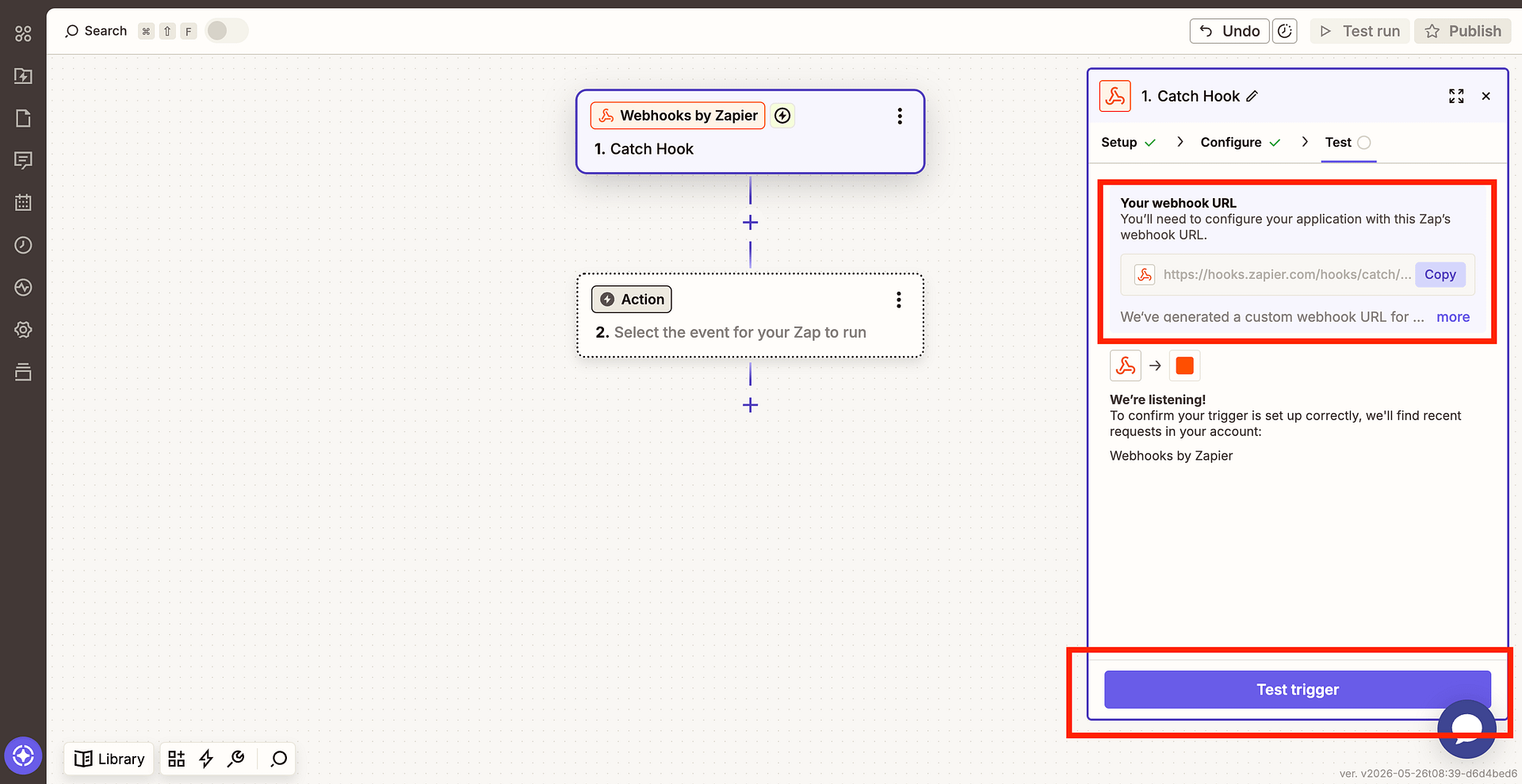The width and height of the screenshot is (1522, 784).
Task: Click the purple help compass icon
Action: coord(23,755)
